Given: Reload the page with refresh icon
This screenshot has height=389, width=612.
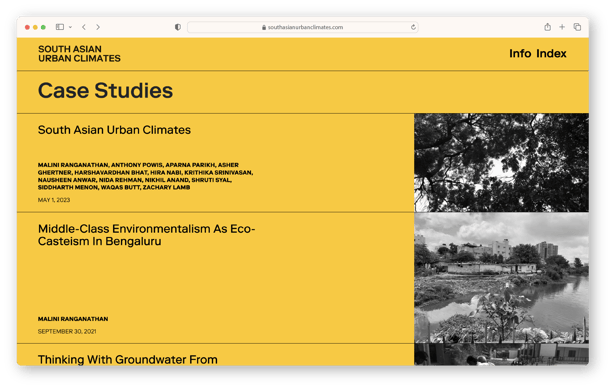Looking at the screenshot, I should [x=413, y=27].
